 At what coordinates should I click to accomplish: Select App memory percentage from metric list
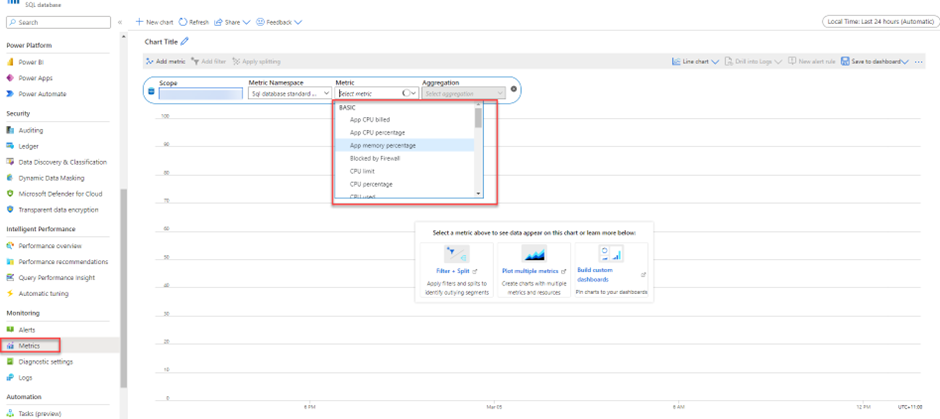[383, 145]
